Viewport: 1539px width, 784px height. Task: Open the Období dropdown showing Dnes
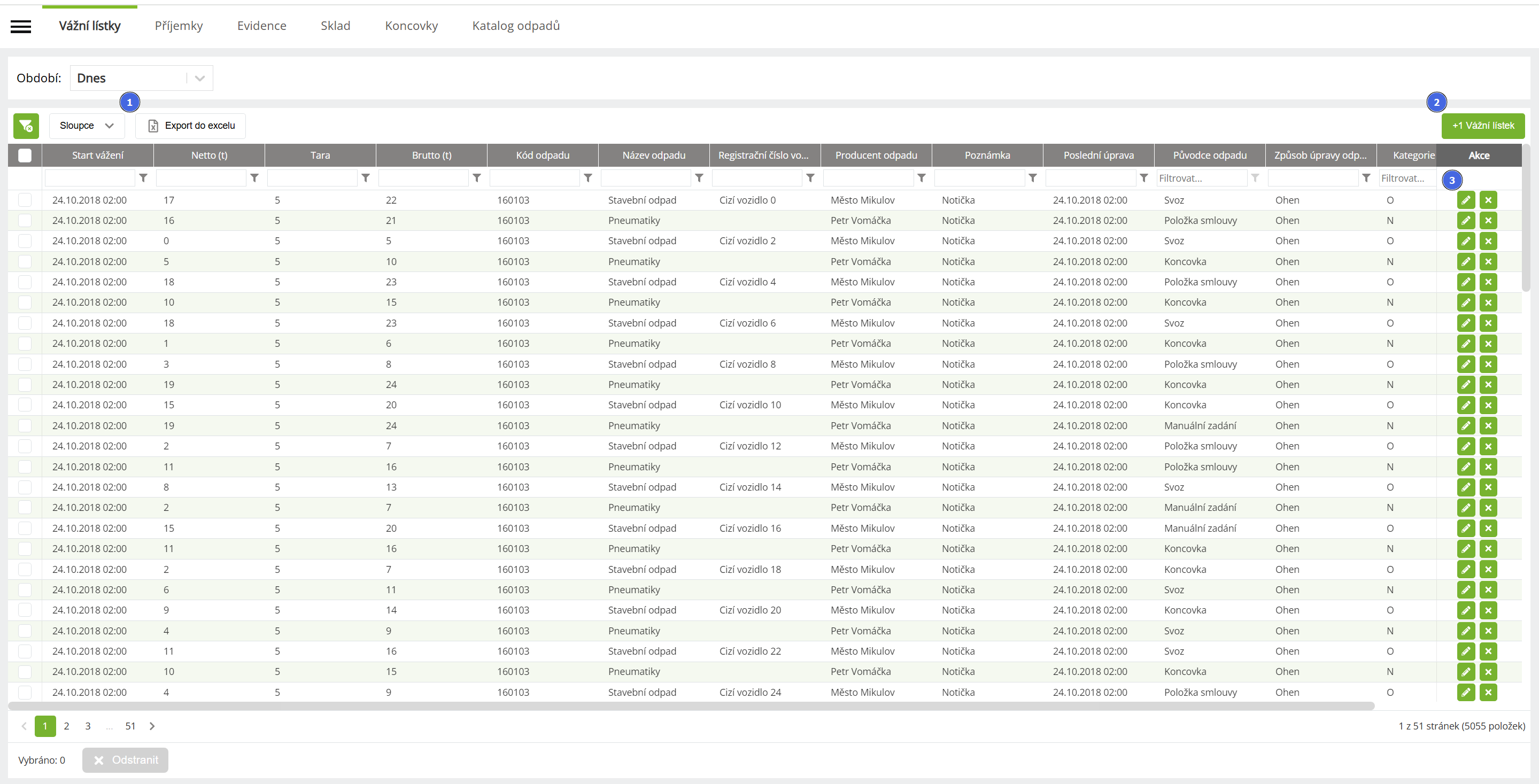pos(141,78)
